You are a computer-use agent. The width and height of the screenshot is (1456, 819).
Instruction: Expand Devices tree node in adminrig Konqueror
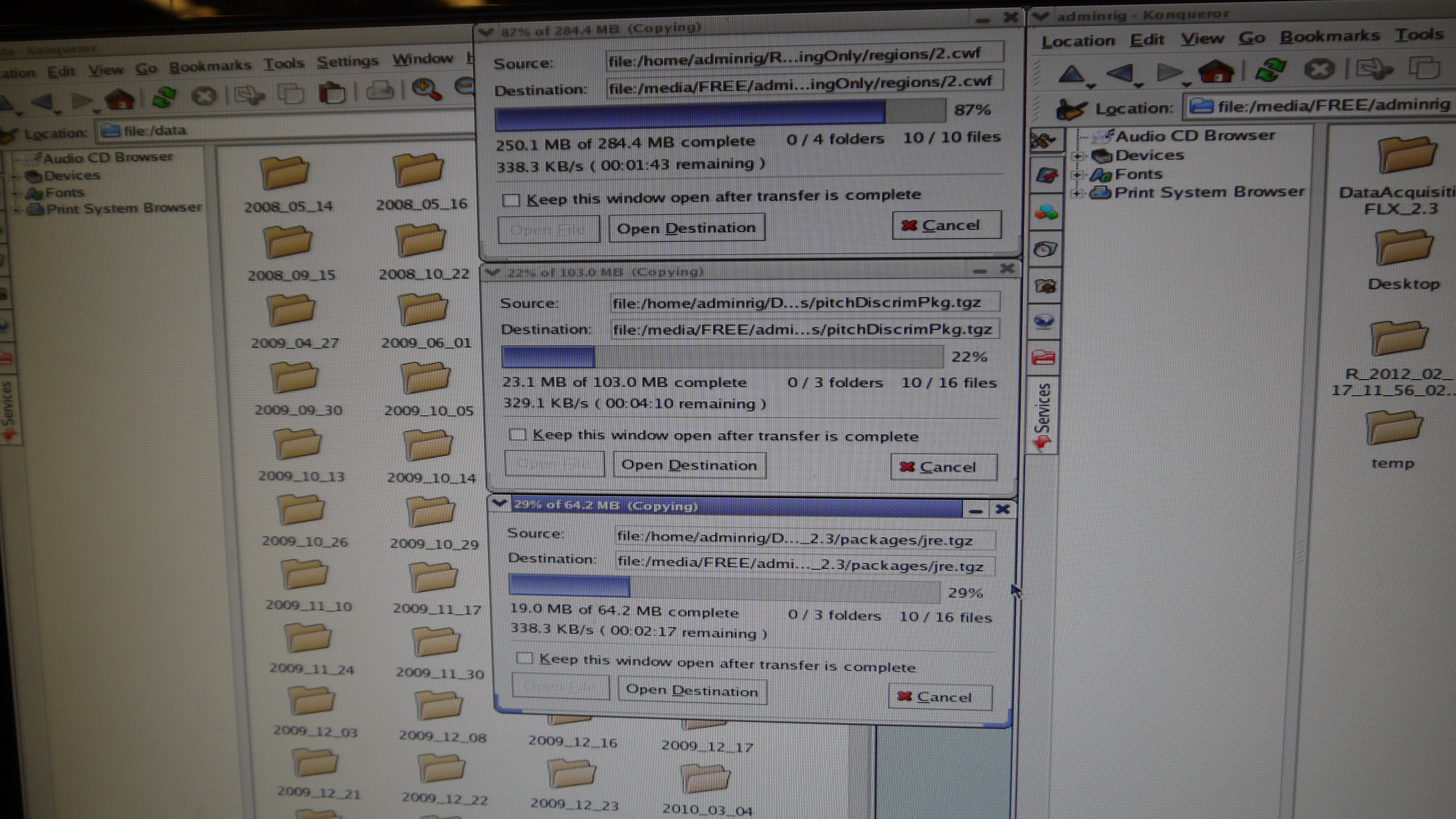tap(1078, 156)
